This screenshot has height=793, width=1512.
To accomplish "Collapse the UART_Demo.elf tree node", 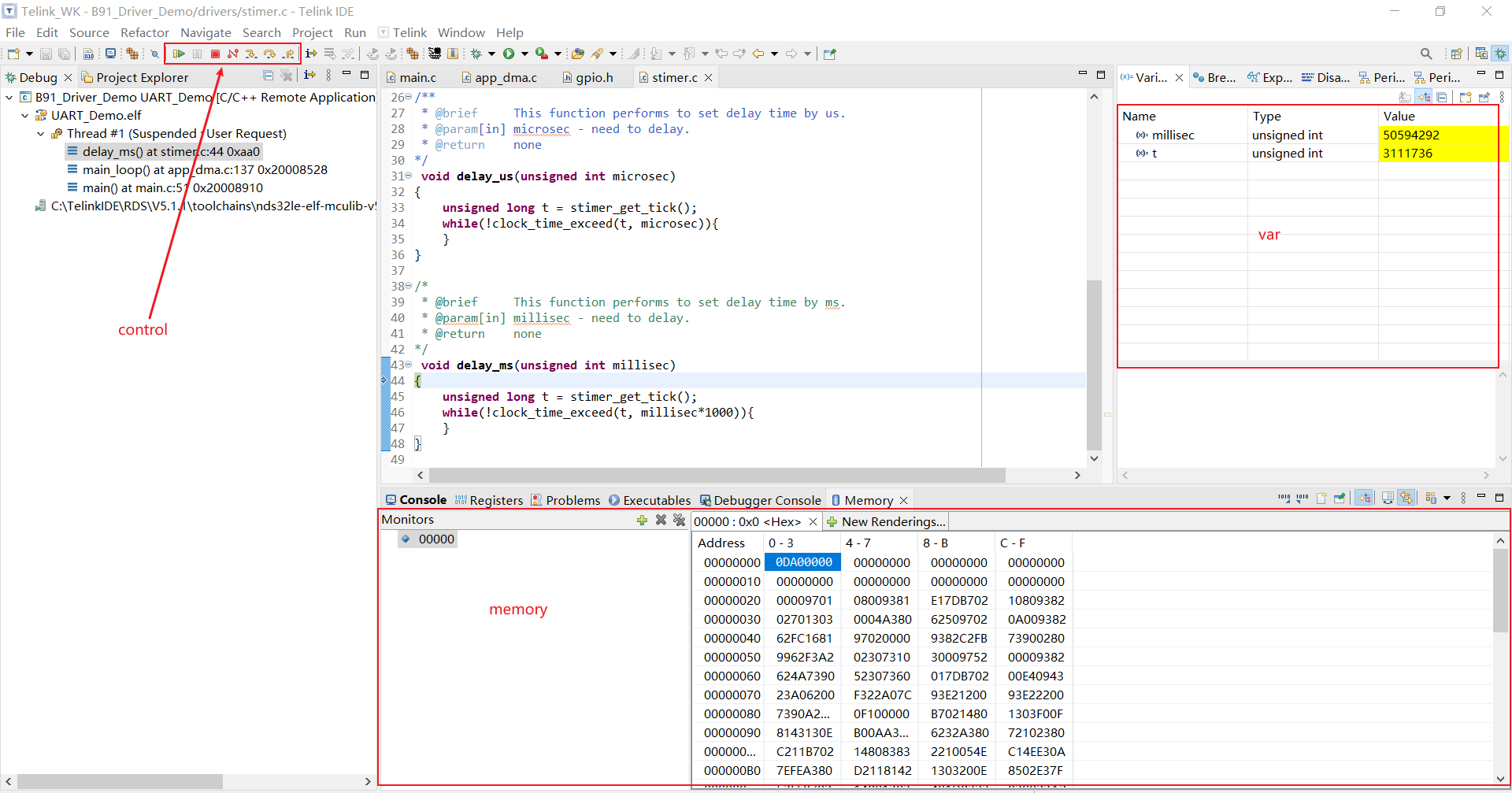I will click(x=24, y=115).
